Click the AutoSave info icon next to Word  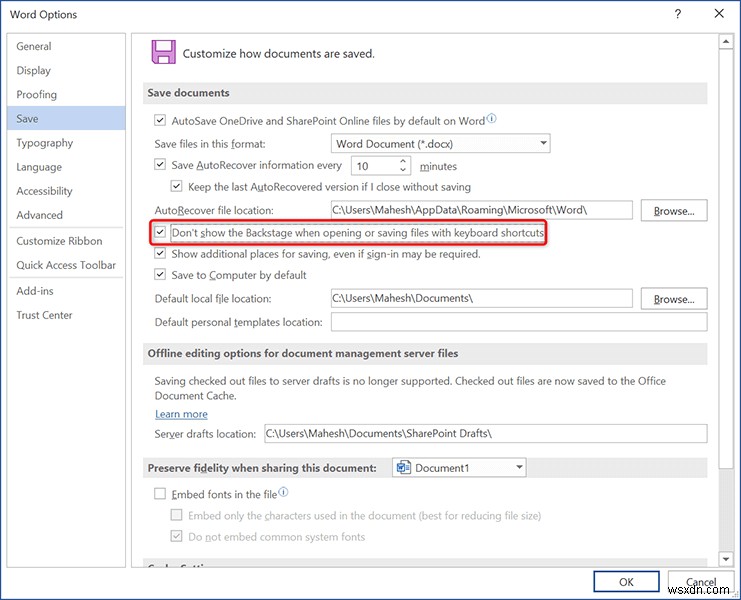point(491,118)
